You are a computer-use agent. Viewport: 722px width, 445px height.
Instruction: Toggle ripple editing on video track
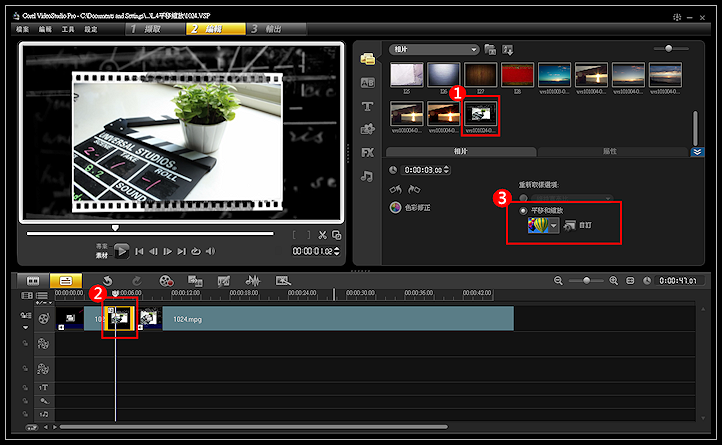[25, 316]
